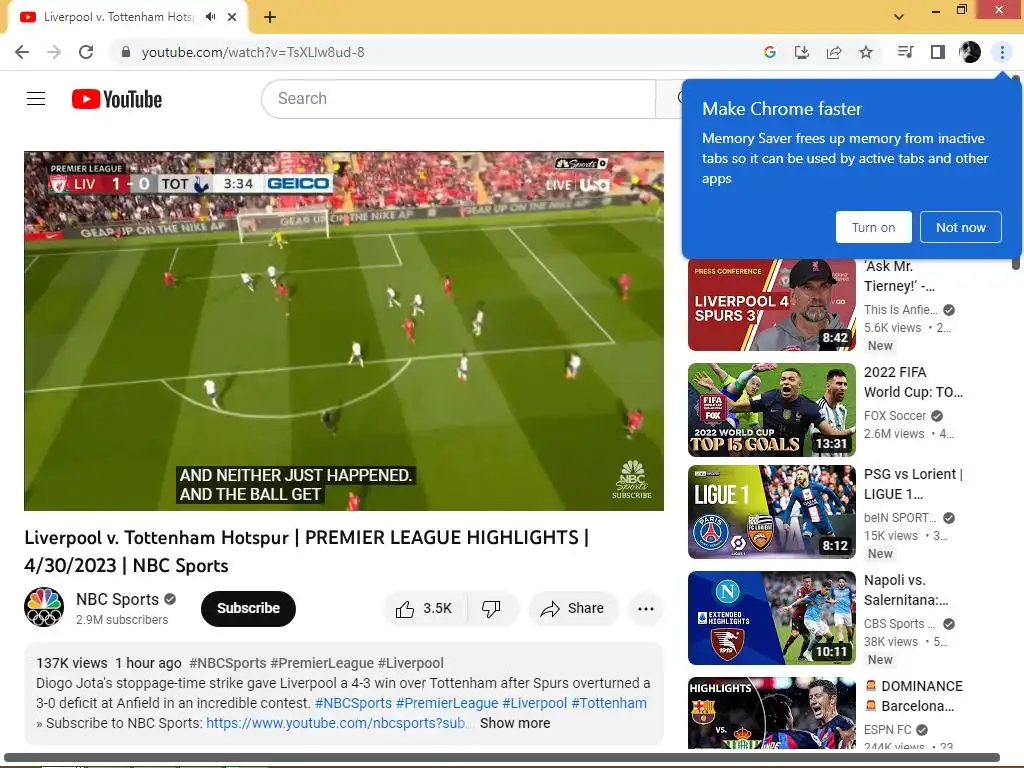Image resolution: width=1024 pixels, height=768 pixels.
Task: Open the PSG vs Lorient Ligue 1 thumbnail
Action: pos(771,512)
